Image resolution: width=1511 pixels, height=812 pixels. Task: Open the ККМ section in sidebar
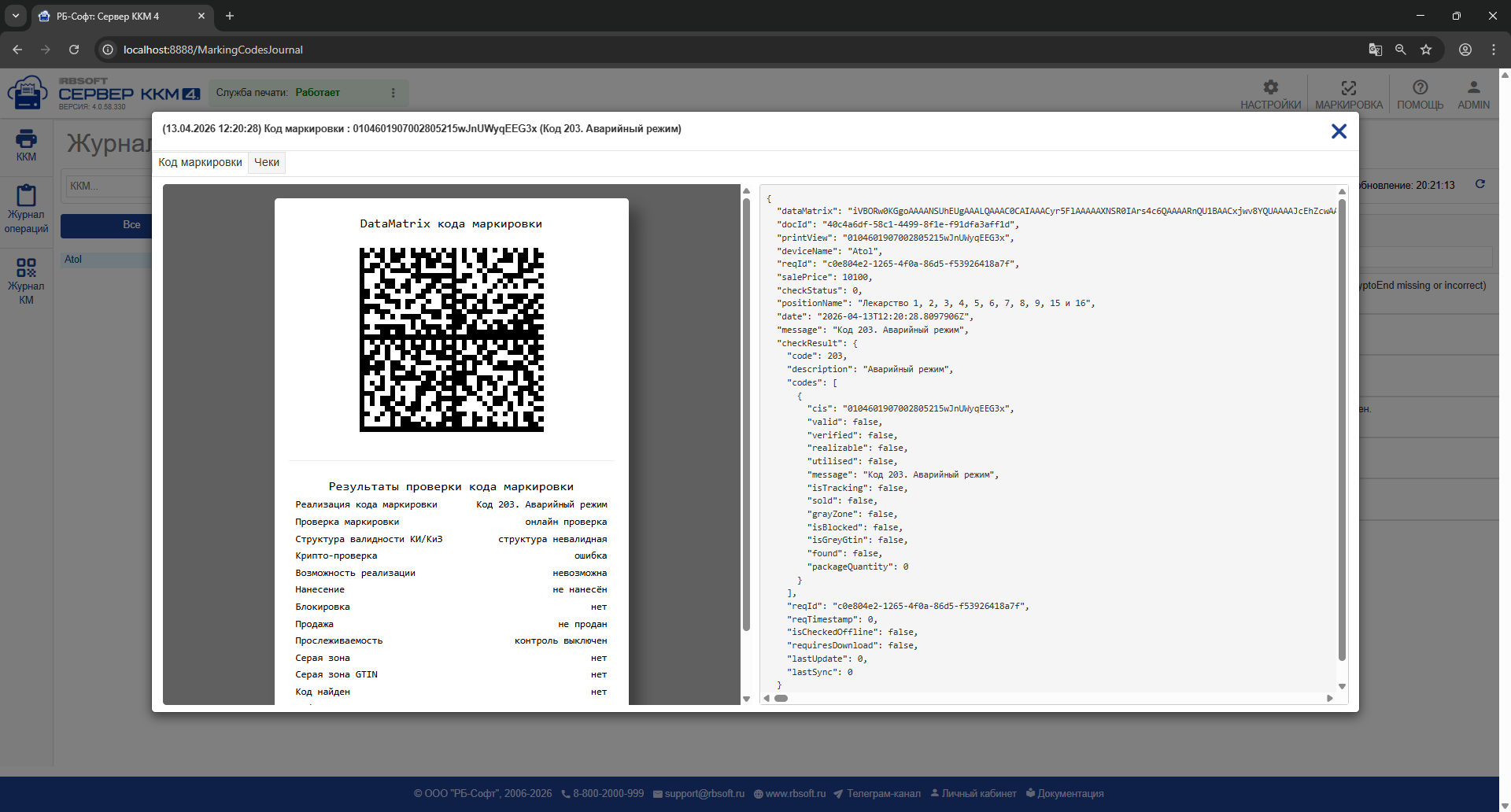click(x=26, y=146)
